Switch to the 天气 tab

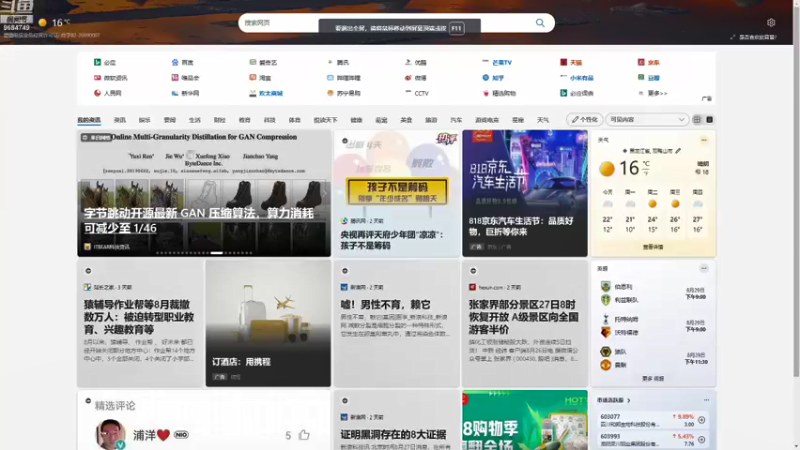tap(543, 120)
